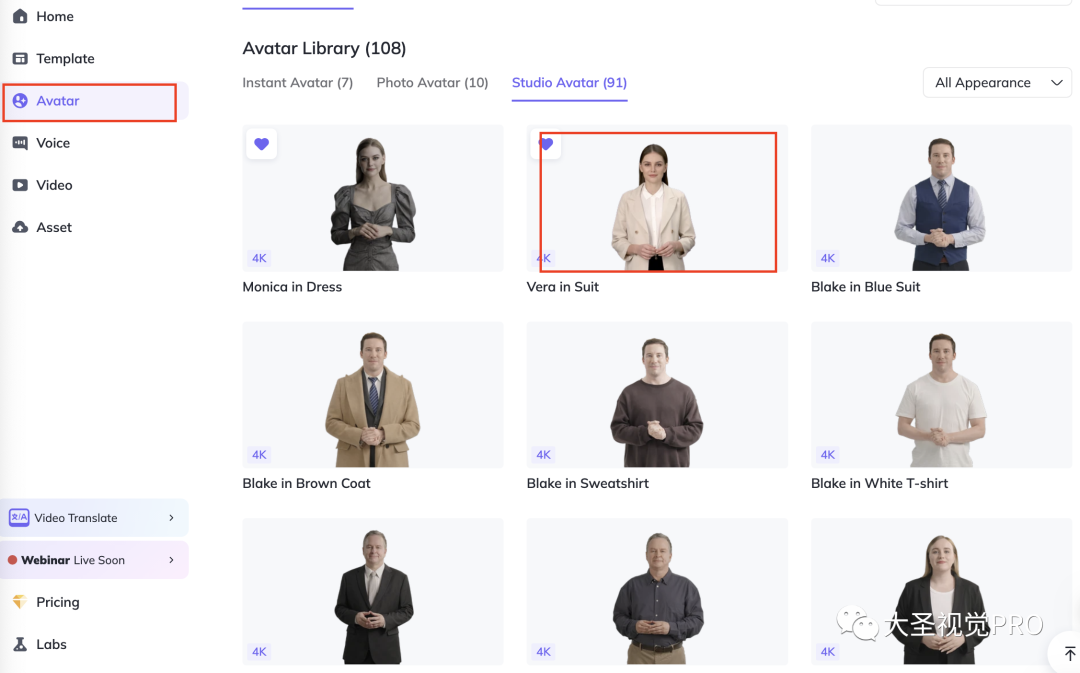
Task: Open the Labs flask icon
Action: pos(20,644)
